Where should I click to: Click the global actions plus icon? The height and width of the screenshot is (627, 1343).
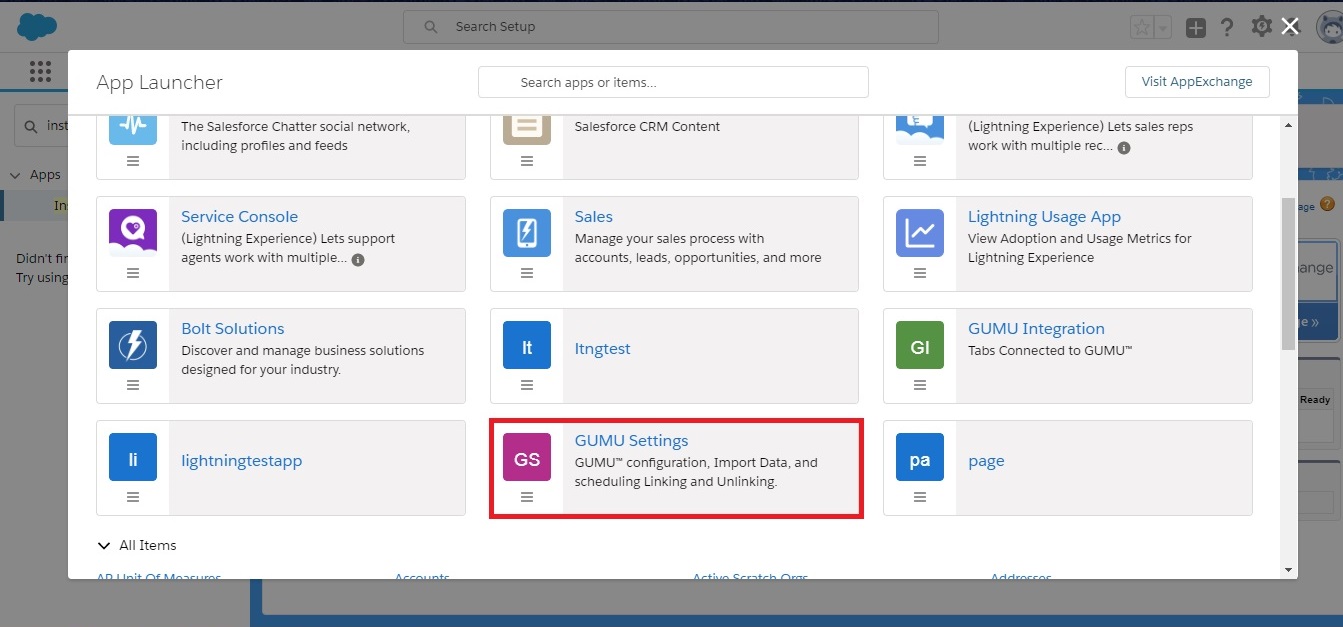[1196, 28]
